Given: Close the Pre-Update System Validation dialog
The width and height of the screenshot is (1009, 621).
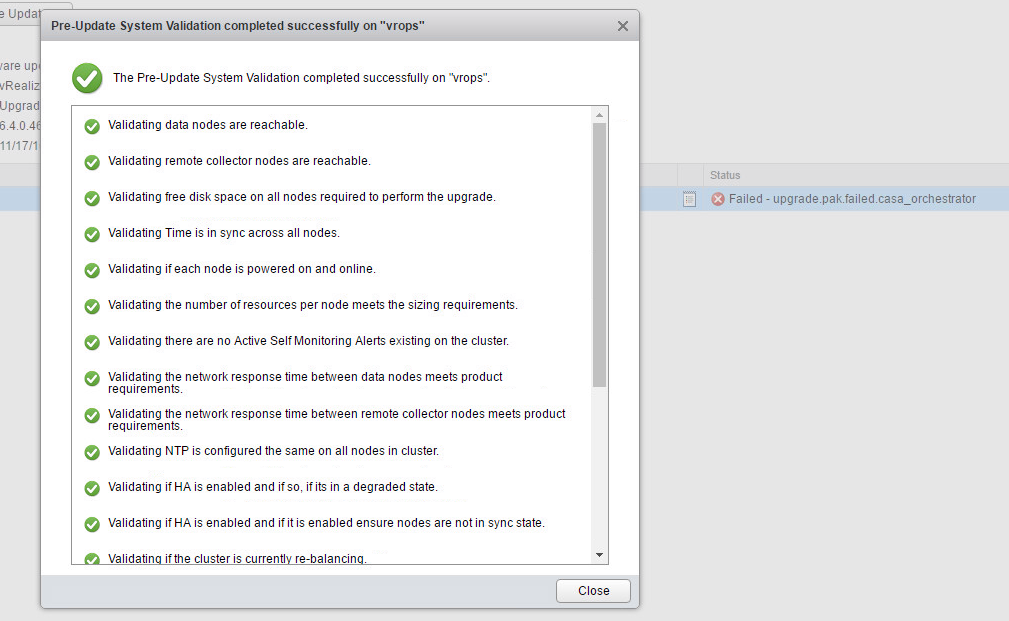Looking at the screenshot, I should pyautogui.click(x=593, y=591).
